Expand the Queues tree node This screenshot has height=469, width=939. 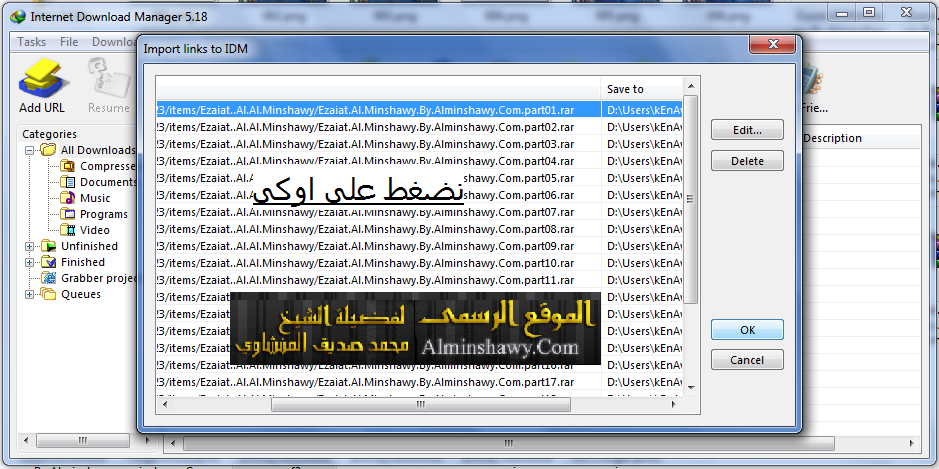[x=29, y=294]
